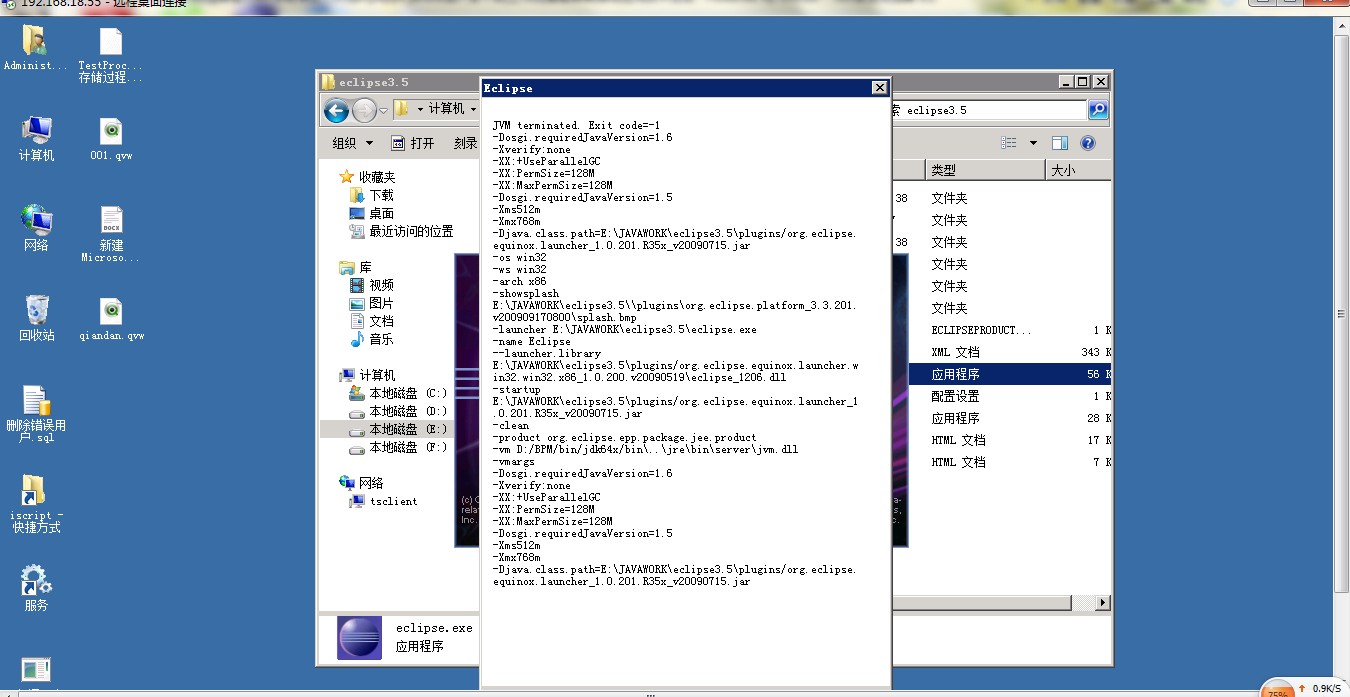Select 本地磁盘 (D:) drive

398,411
